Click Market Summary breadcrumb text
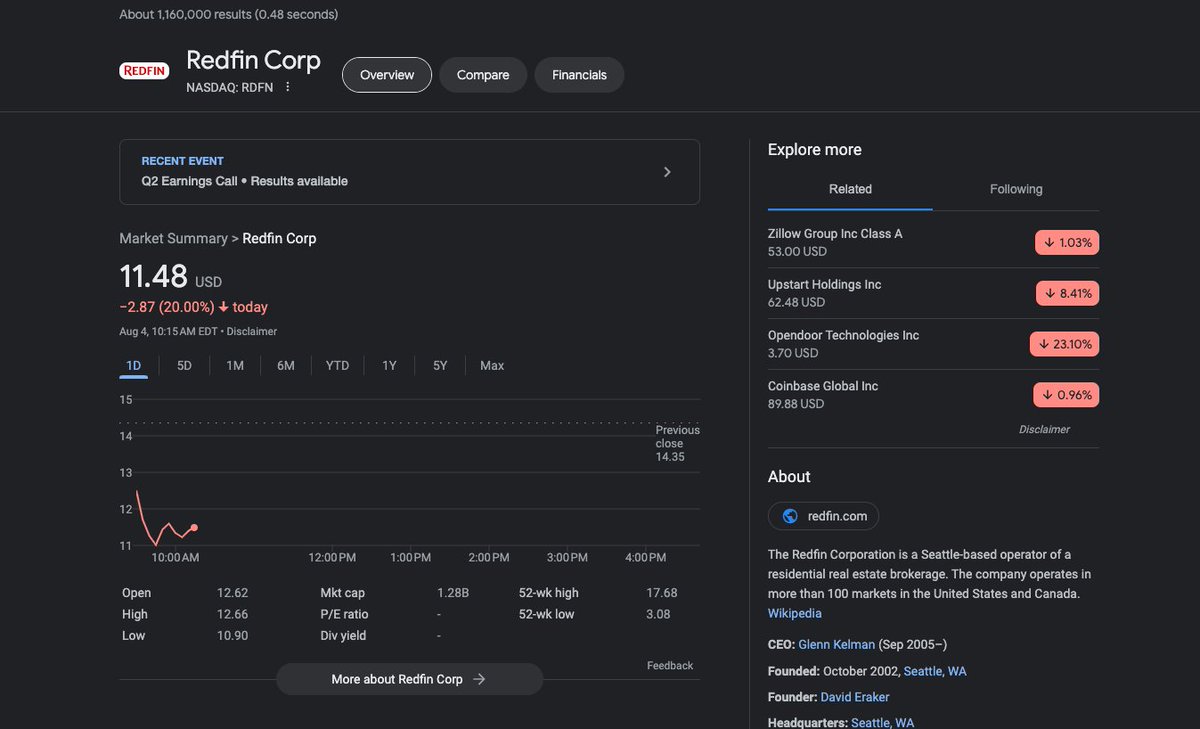 173,238
